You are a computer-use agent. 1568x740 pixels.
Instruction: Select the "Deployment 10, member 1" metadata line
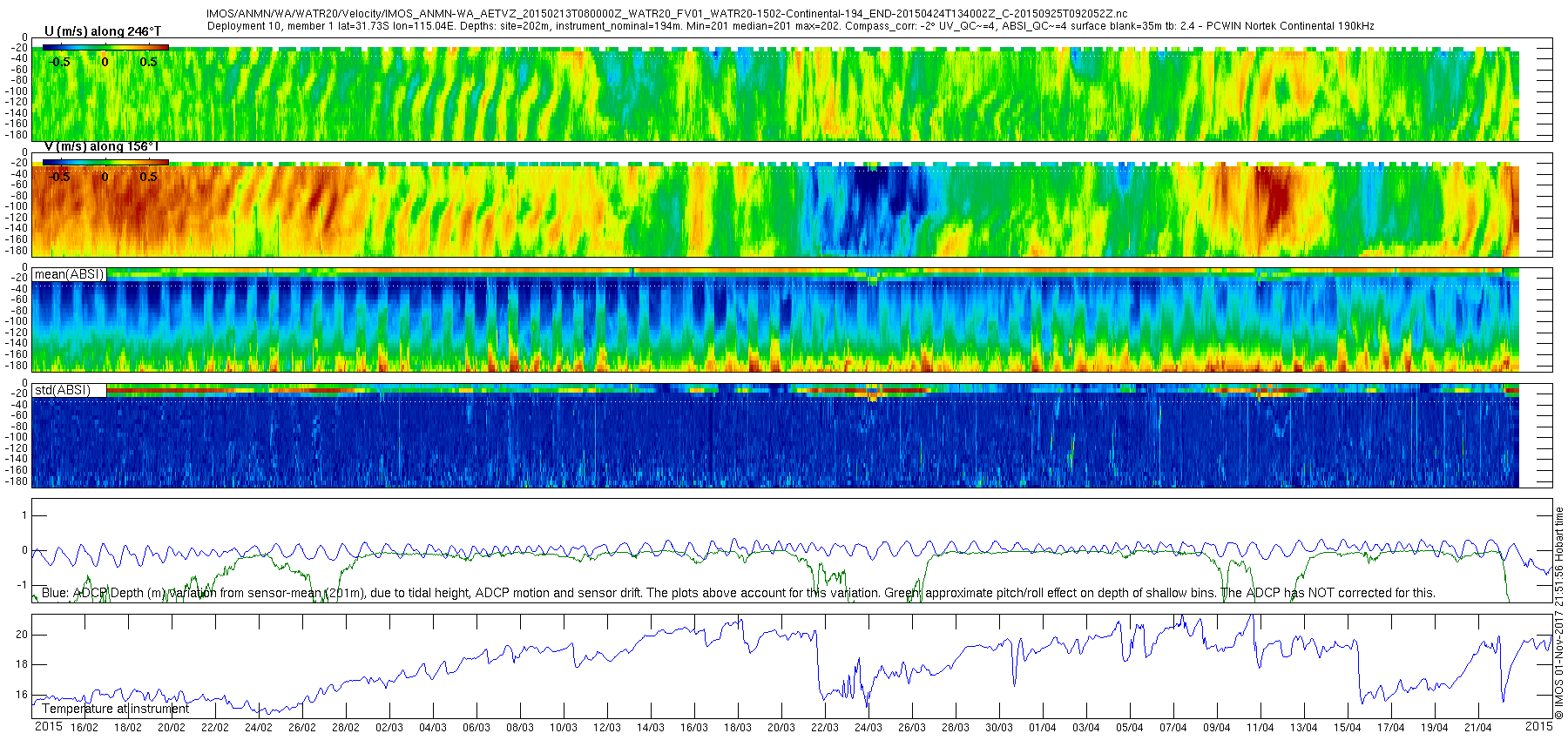pos(790,26)
